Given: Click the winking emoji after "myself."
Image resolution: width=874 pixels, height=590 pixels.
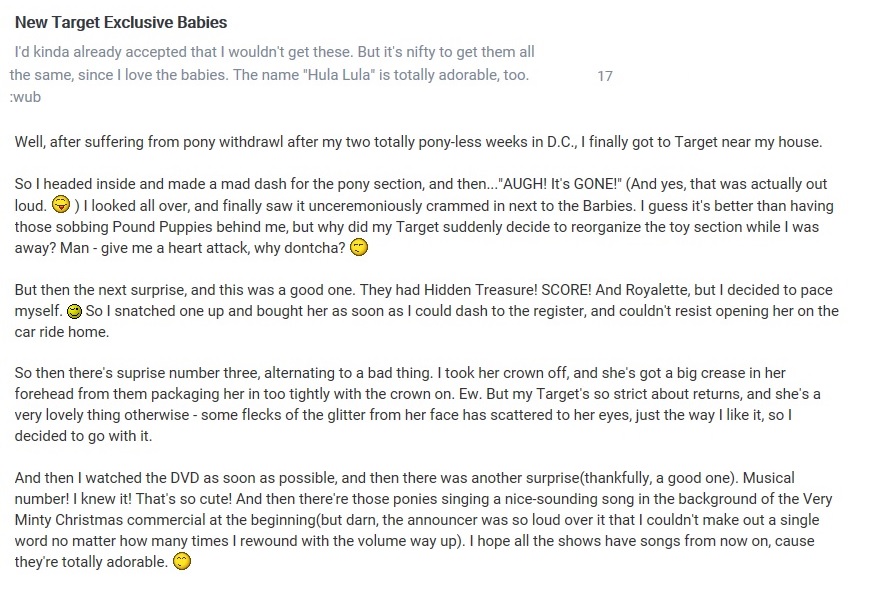Looking at the screenshot, I should [74, 311].
